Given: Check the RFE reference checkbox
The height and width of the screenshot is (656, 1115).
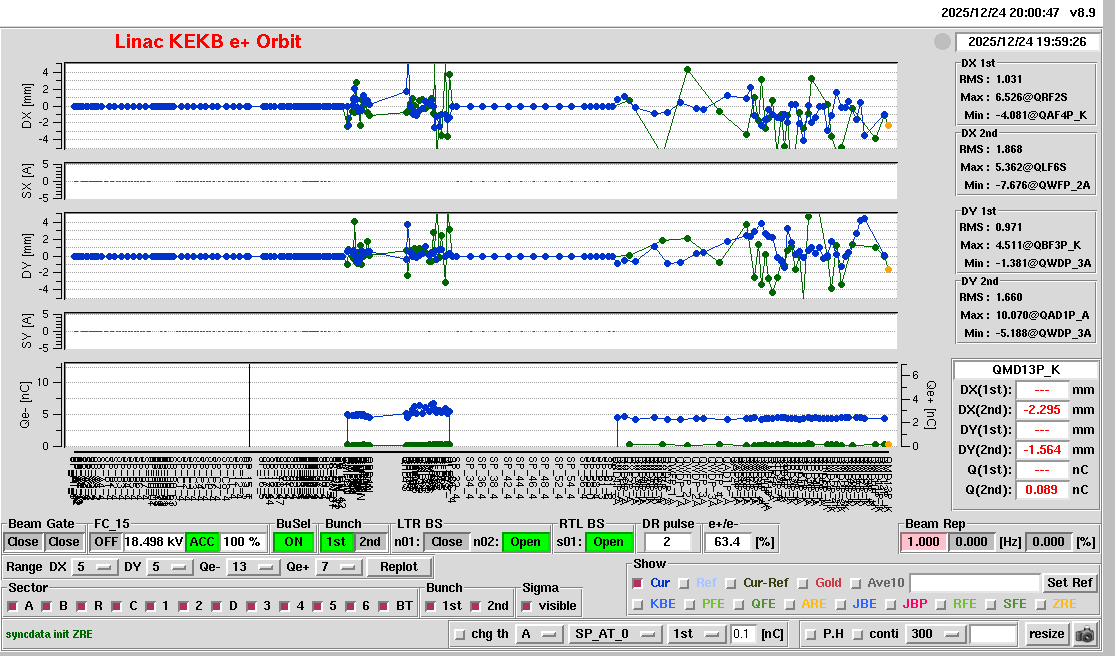Looking at the screenshot, I should [941, 604].
